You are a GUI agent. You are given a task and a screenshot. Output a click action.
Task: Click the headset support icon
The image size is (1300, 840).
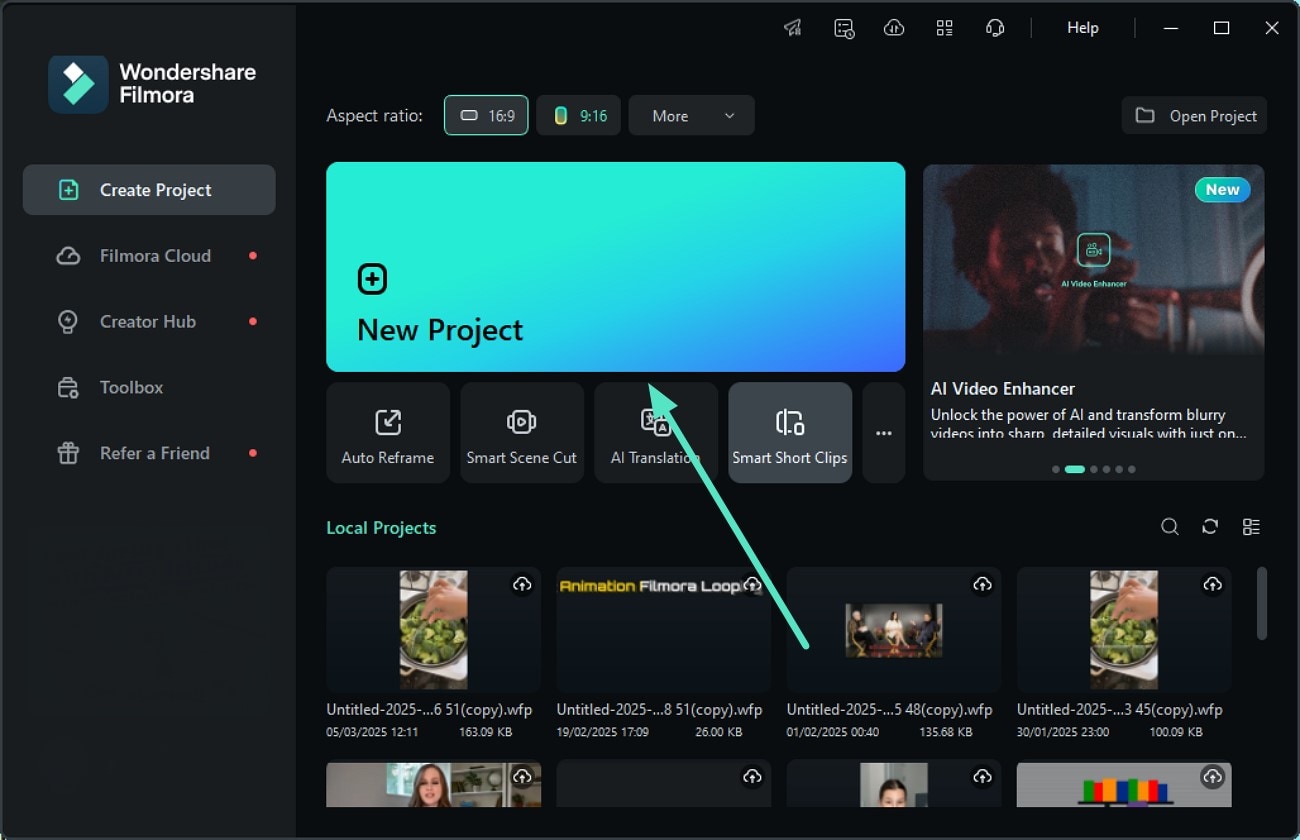995,28
